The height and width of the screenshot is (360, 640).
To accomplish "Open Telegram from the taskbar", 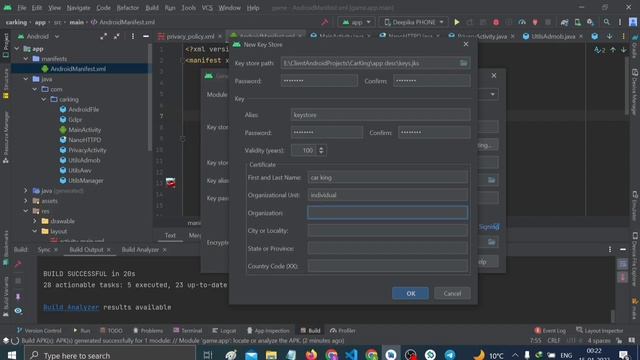I will click(x=450, y=355).
